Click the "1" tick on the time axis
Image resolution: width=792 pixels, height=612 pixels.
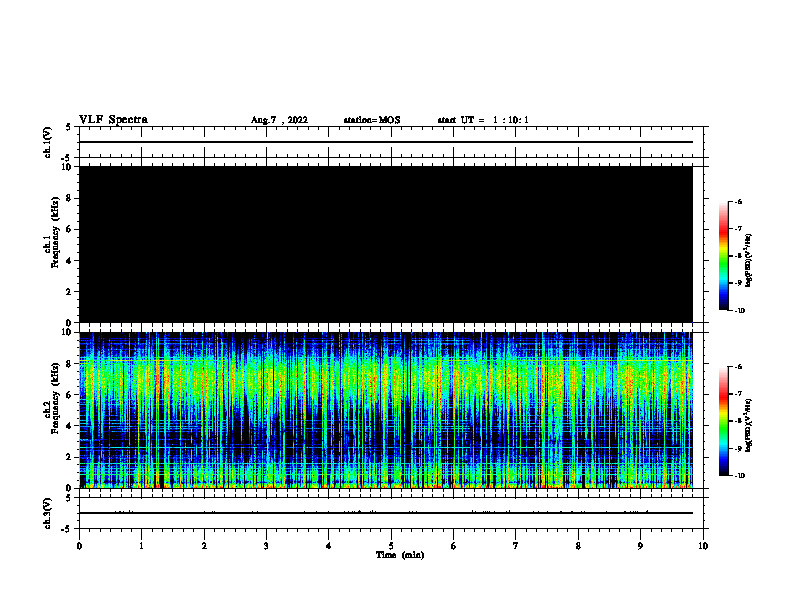click(x=141, y=546)
